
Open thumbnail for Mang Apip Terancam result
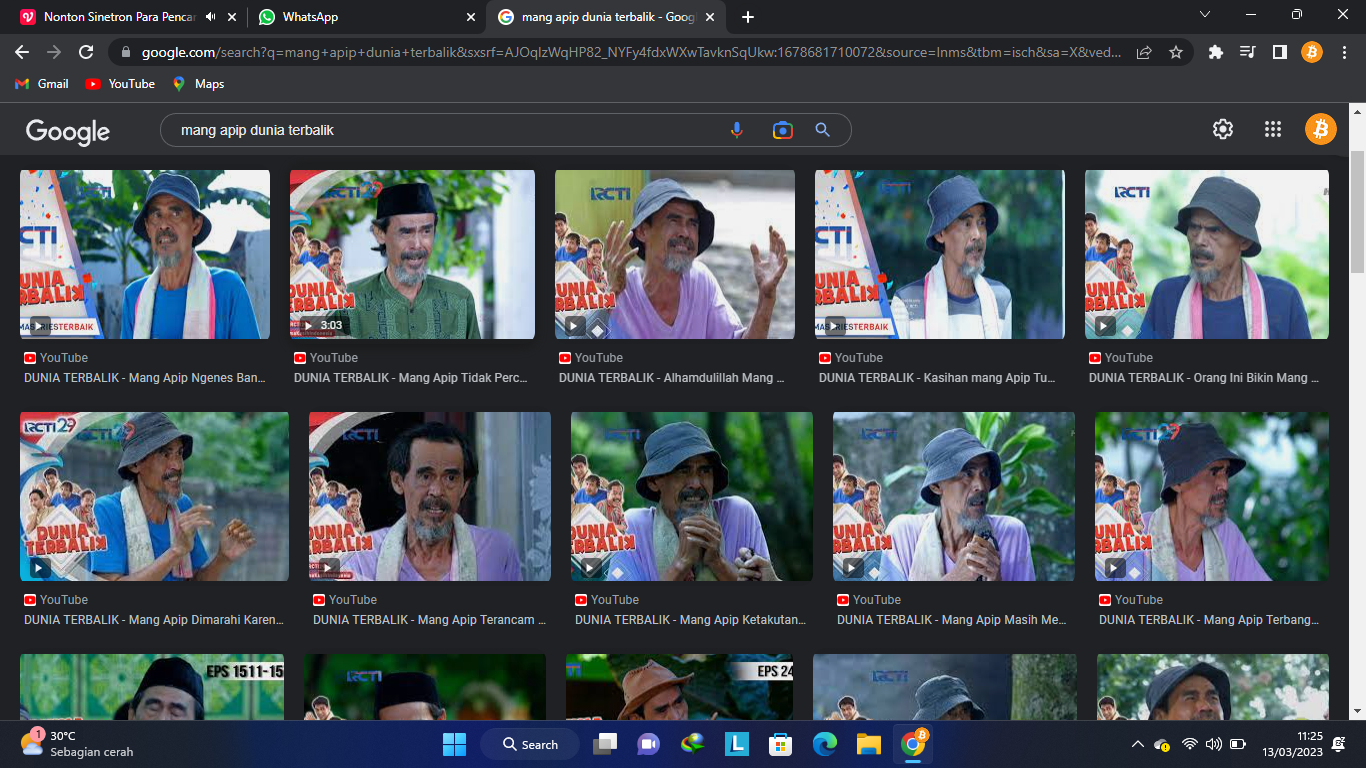coord(430,496)
